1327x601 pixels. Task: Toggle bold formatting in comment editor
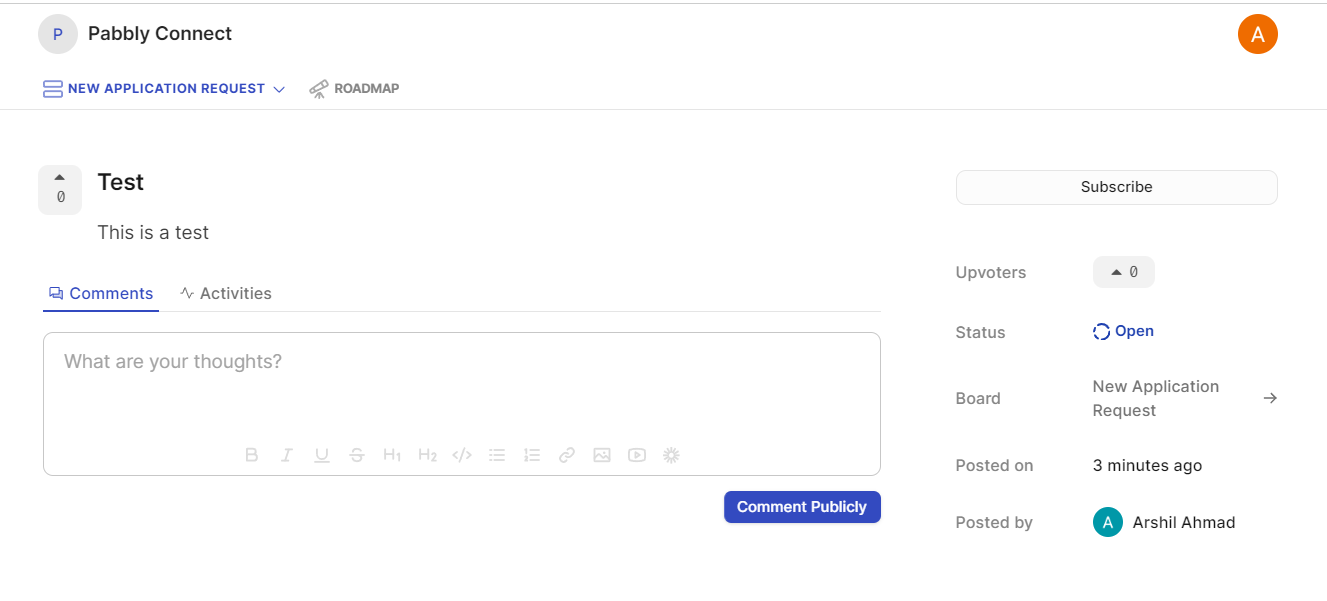tap(252, 455)
